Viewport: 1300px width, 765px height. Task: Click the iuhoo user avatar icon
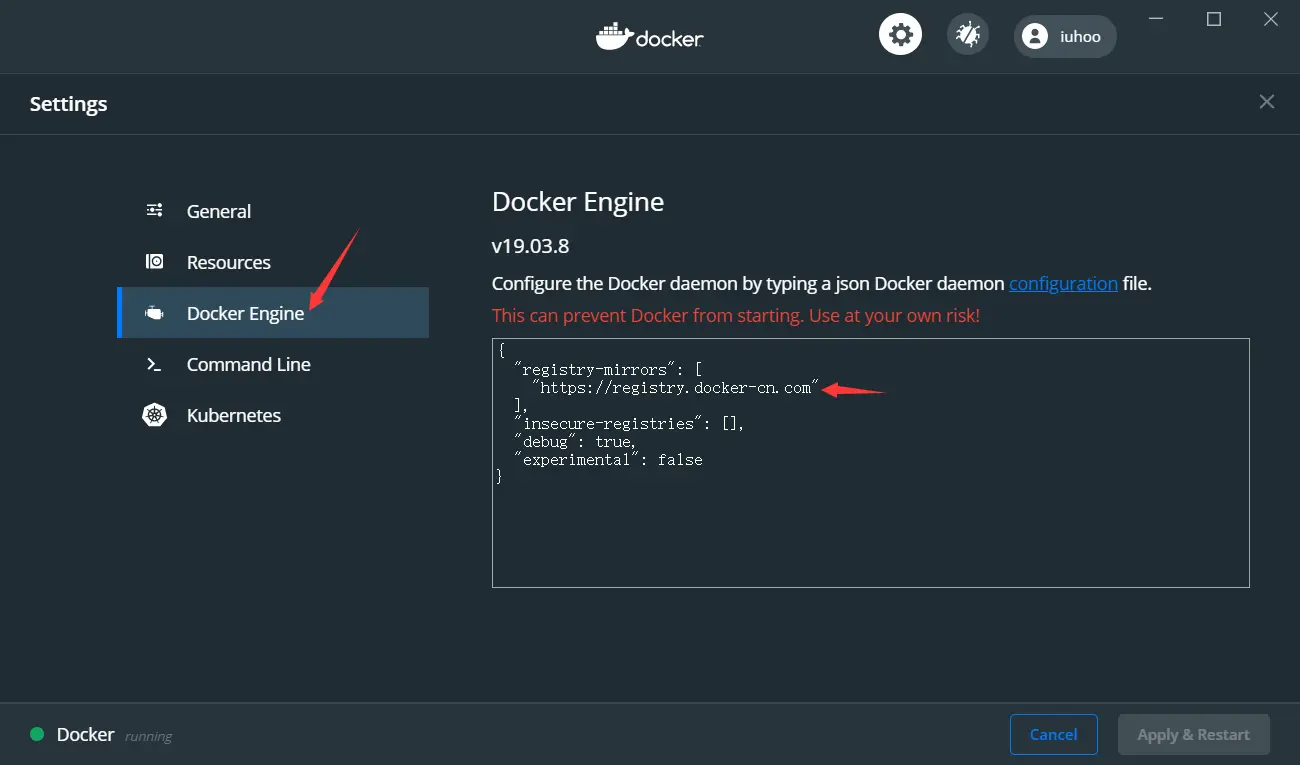(1036, 37)
